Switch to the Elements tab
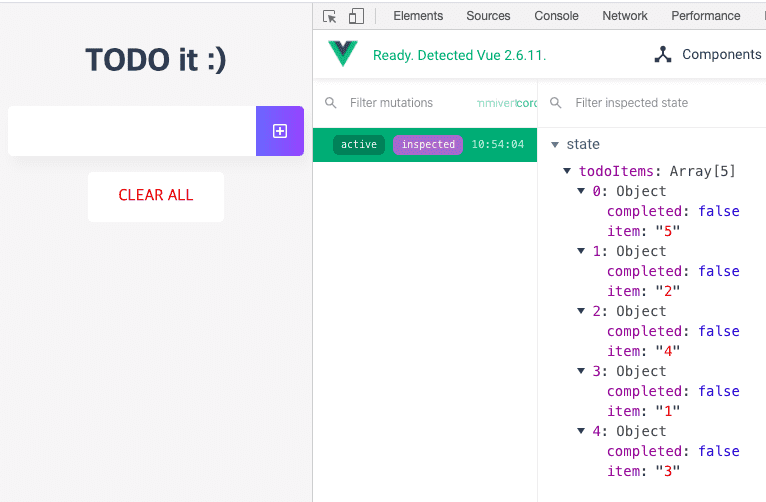The image size is (766, 502). [x=418, y=16]
